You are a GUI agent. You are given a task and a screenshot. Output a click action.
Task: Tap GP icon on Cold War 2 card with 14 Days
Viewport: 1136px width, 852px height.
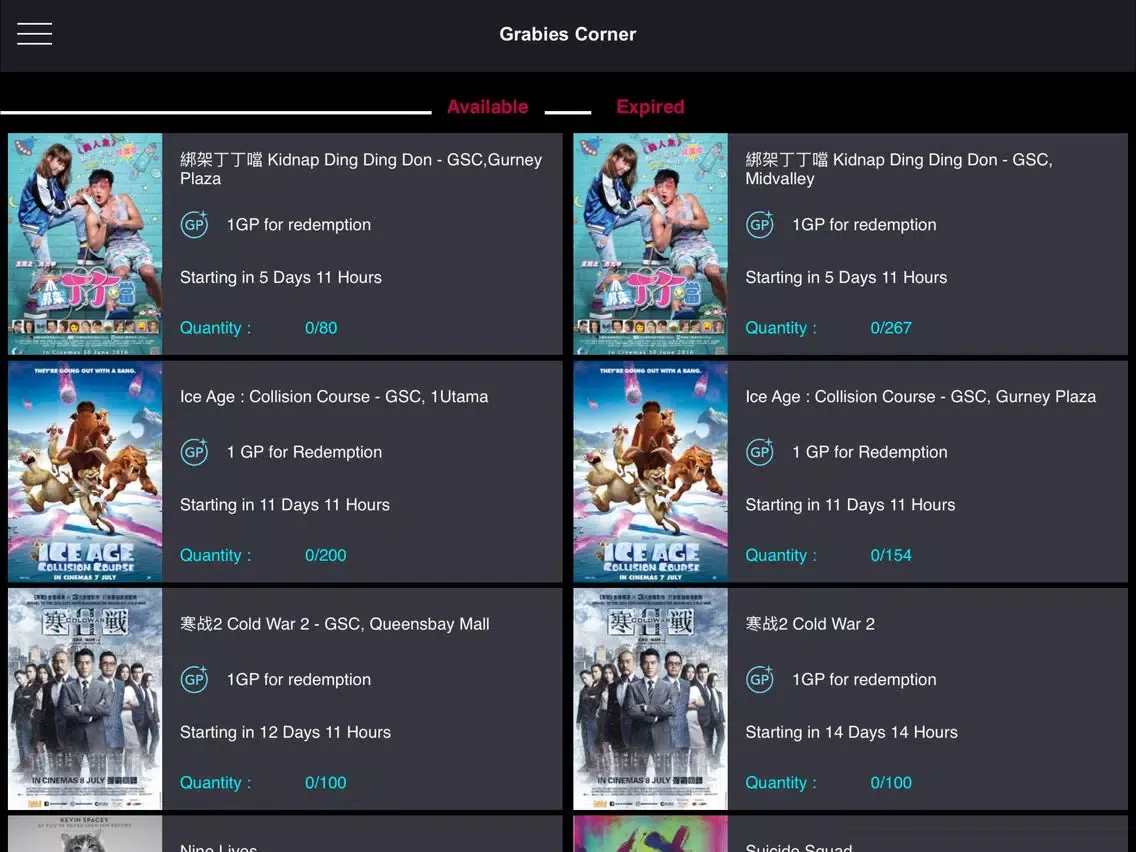click(759, 680)
